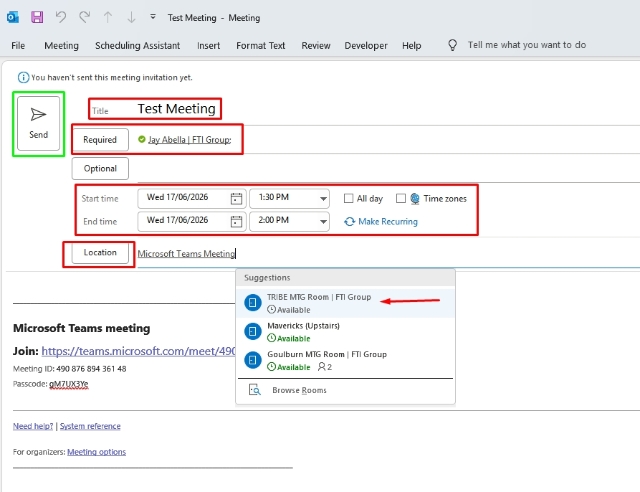640x492 pixels.
Task: Click the Passcode gM7UX3Ye text
Action: click(51, 384)
